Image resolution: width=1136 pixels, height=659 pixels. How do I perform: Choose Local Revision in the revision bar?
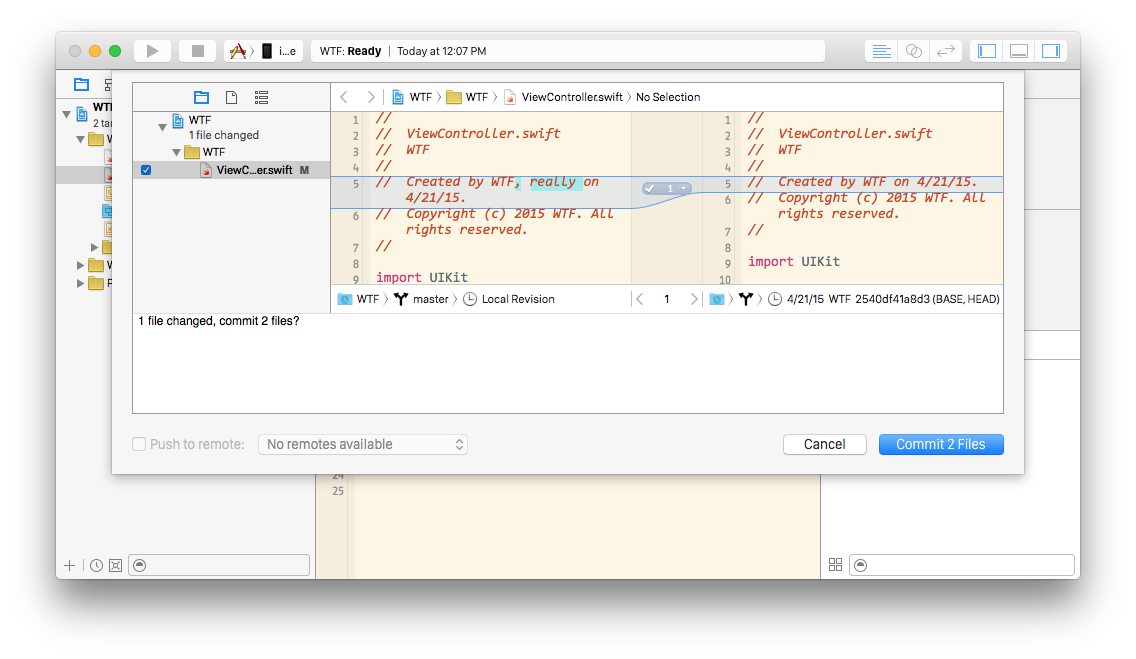(509, 299)
